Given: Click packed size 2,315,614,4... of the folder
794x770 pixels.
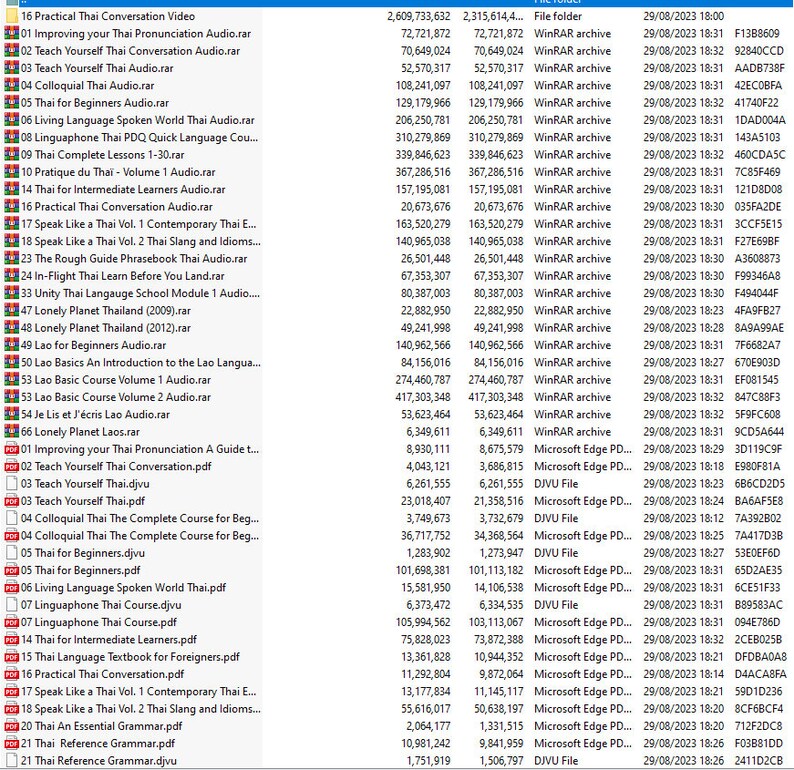Looking at the screenshot, I should pyautogui.click(x=493, y=16).
